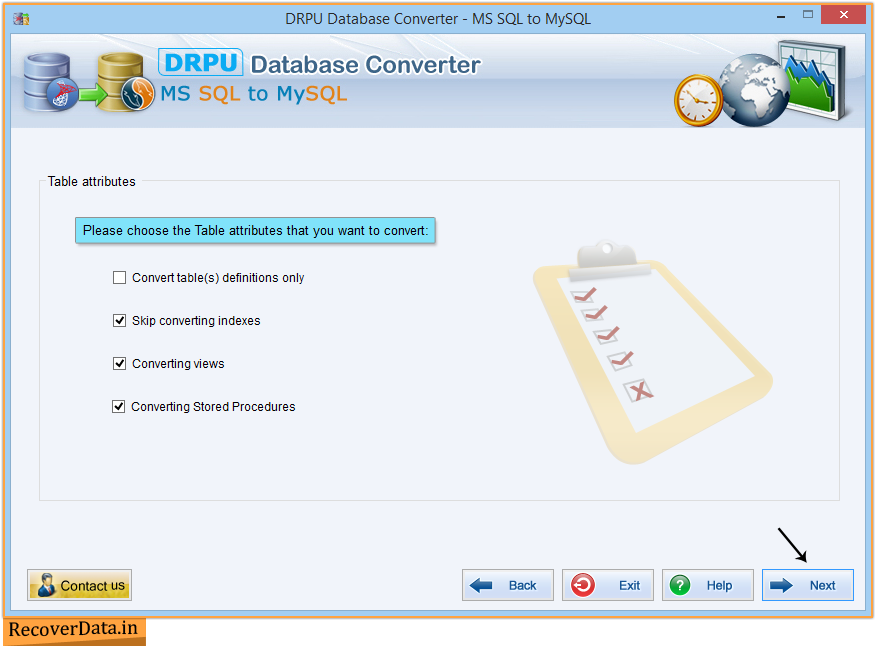Uncheck Converting Stored Procedures checkbox
The height and width of the screenshot is (646, 876).
[118, 407]
